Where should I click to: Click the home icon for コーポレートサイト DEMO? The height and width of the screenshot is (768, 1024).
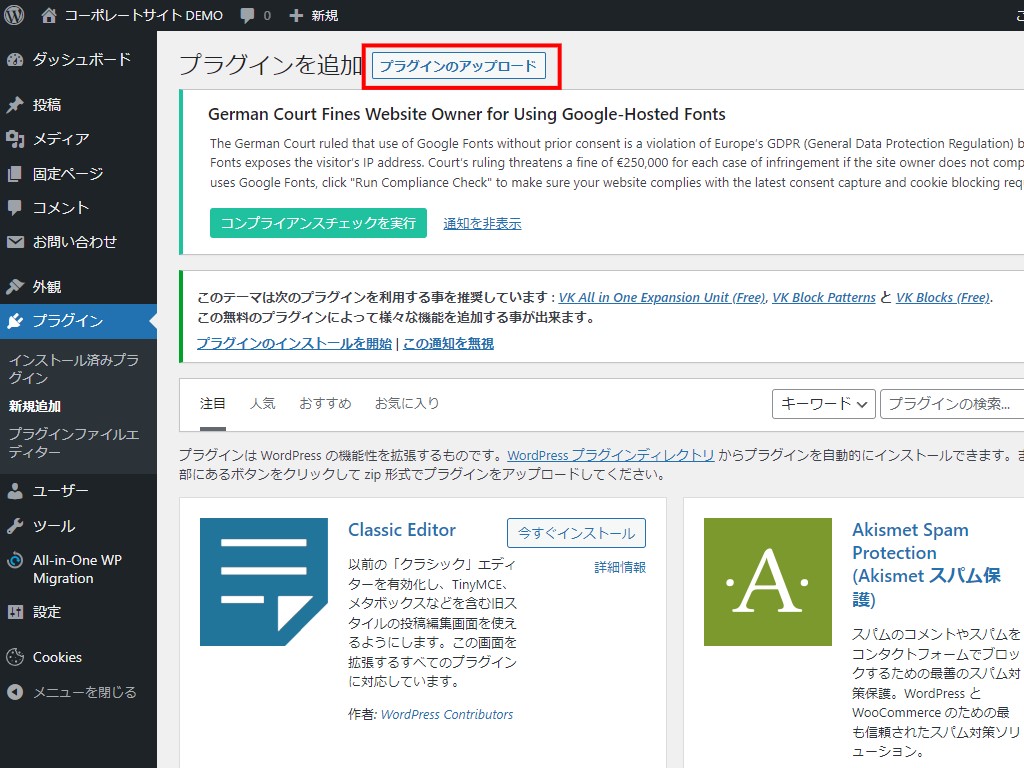(x=49, y=15)
